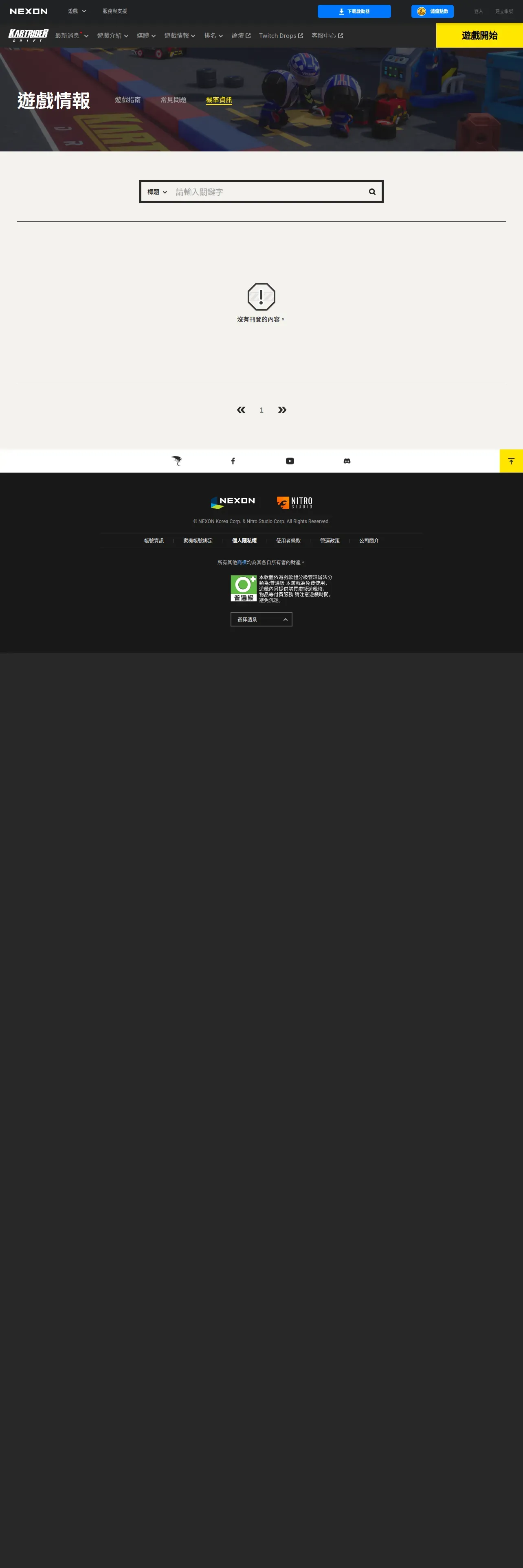523x1568 pixels.
Task: Open Twitch Drops link
Action: click(x=281, y=36)
